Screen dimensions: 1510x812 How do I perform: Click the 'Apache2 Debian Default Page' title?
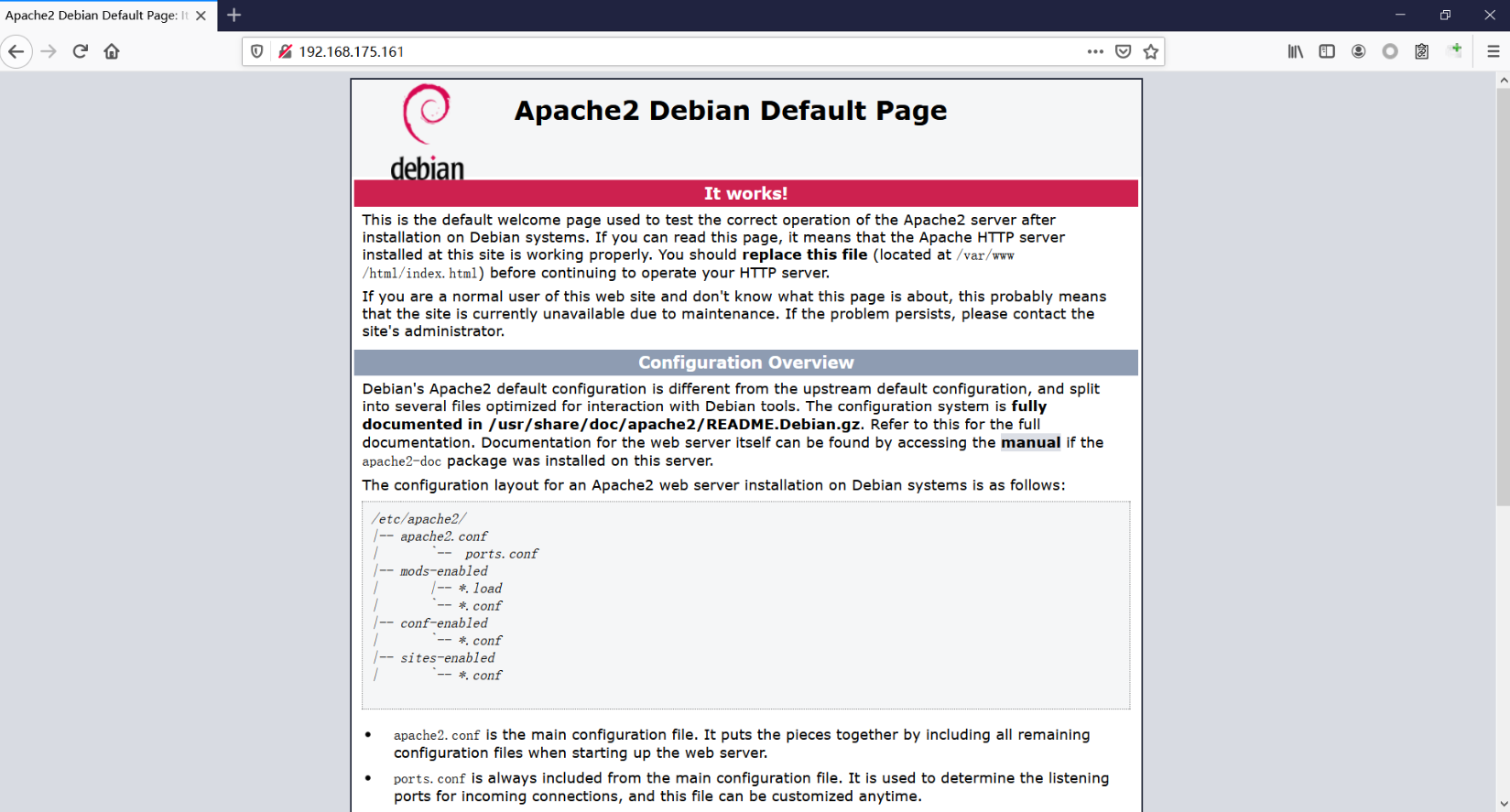tap(730, 111)
